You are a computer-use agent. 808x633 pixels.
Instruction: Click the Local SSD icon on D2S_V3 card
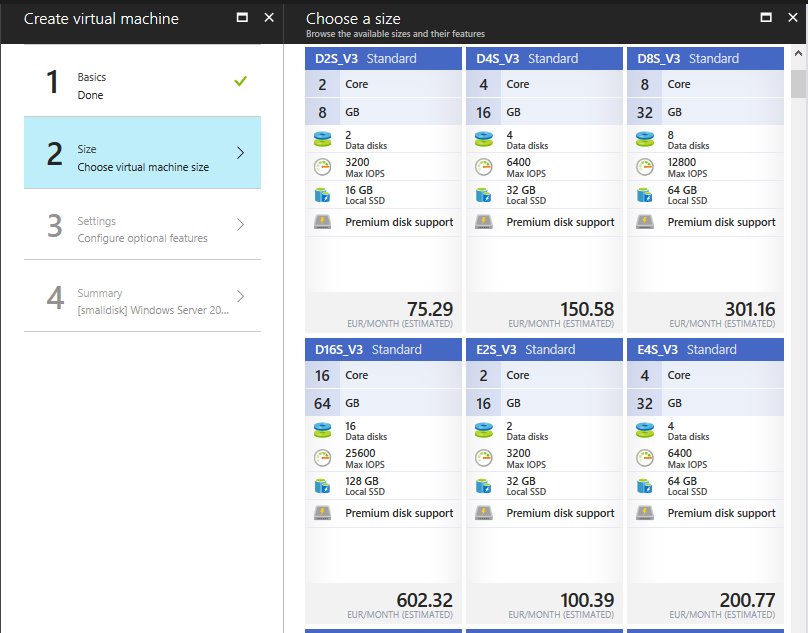click(323, 195)
